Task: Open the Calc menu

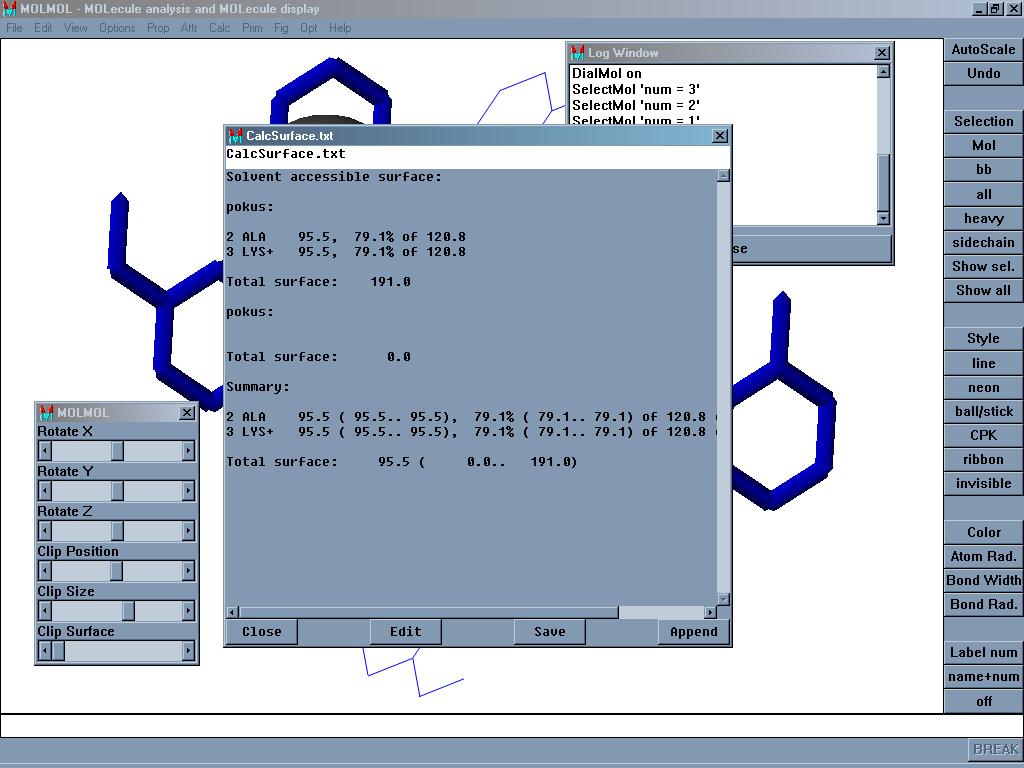Action: tap(219, 28)
